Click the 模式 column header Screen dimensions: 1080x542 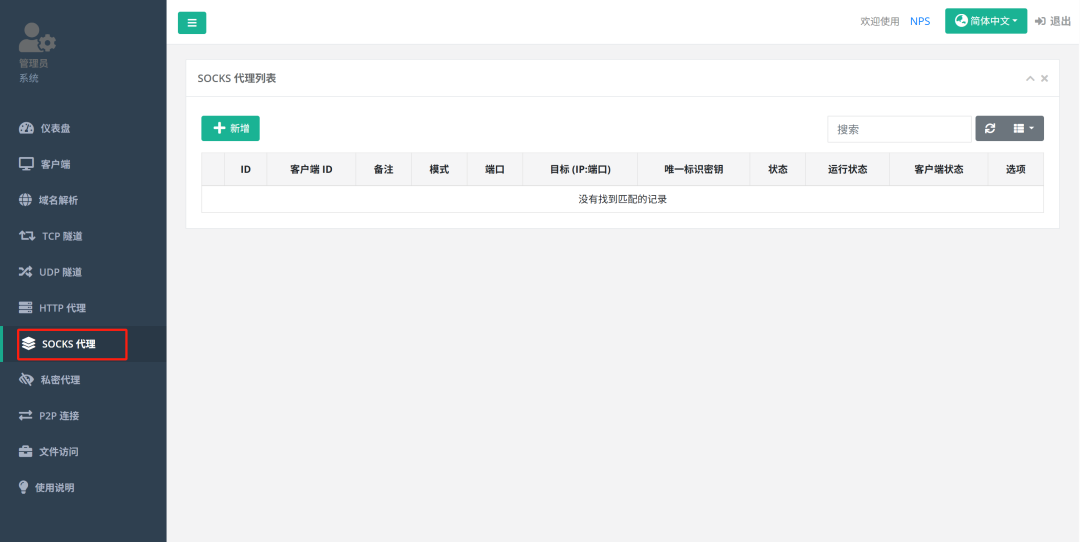click(439, 169)
